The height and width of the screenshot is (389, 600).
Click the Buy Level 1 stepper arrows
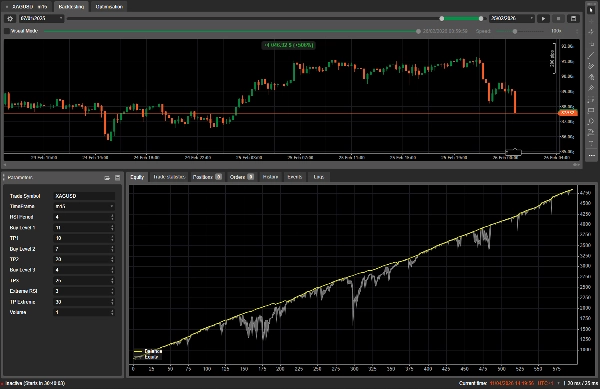pyautogui.click(x=112, y=228)
